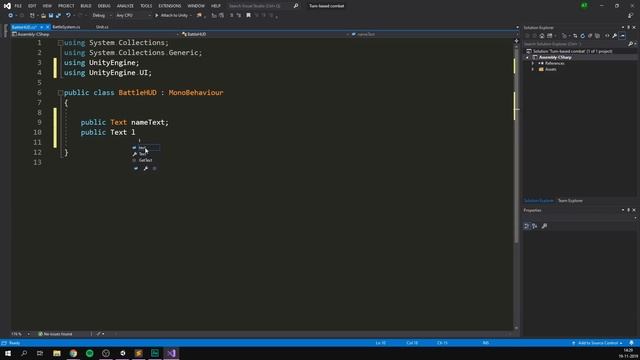This screenshot has height=360, width=640.
Task: Click Solution Explorer Home icon
Action: pos(542,36)
